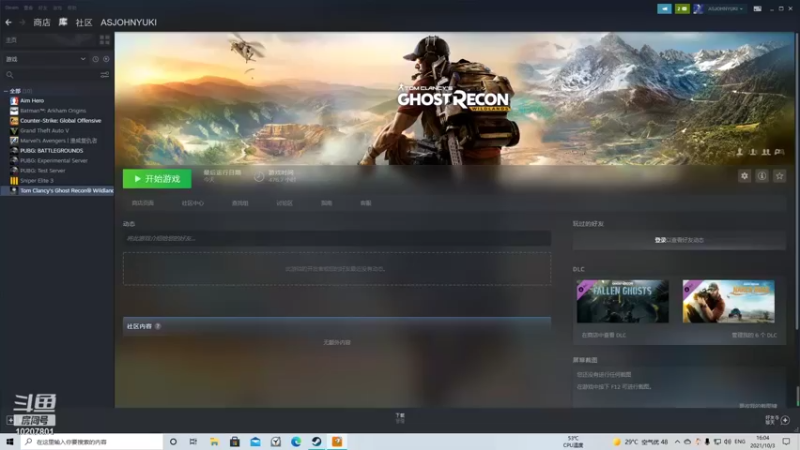Viewport: 800px width, 450px height.
Task: Click the 在商店中查看 DLC link
Action: pos(604,335)
